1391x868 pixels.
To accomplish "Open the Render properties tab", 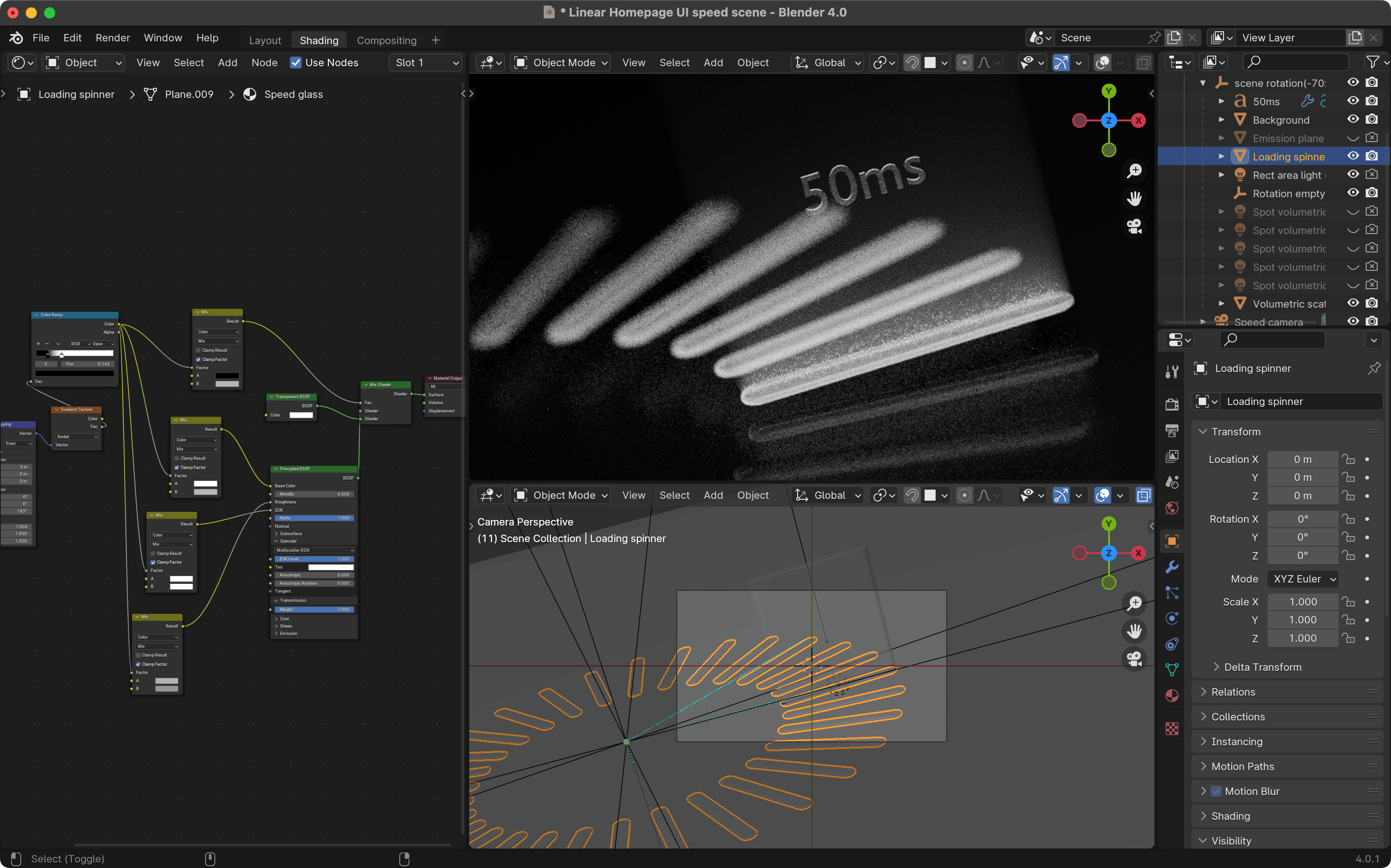I will pyautogui.click(x=1172, y=404).
